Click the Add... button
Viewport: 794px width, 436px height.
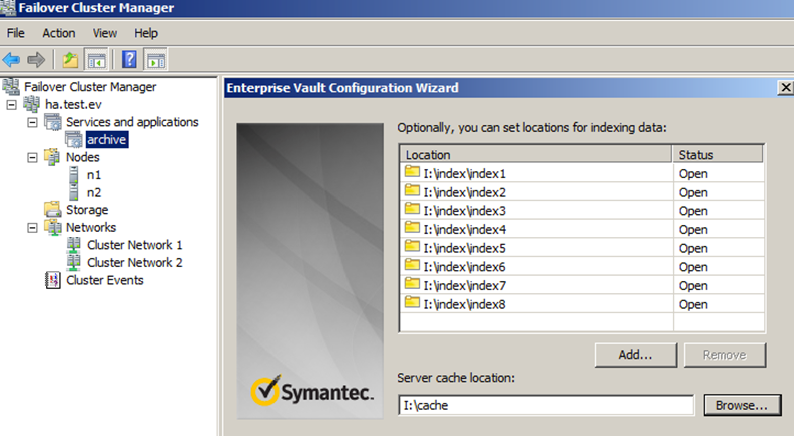[x=636, y=355]
